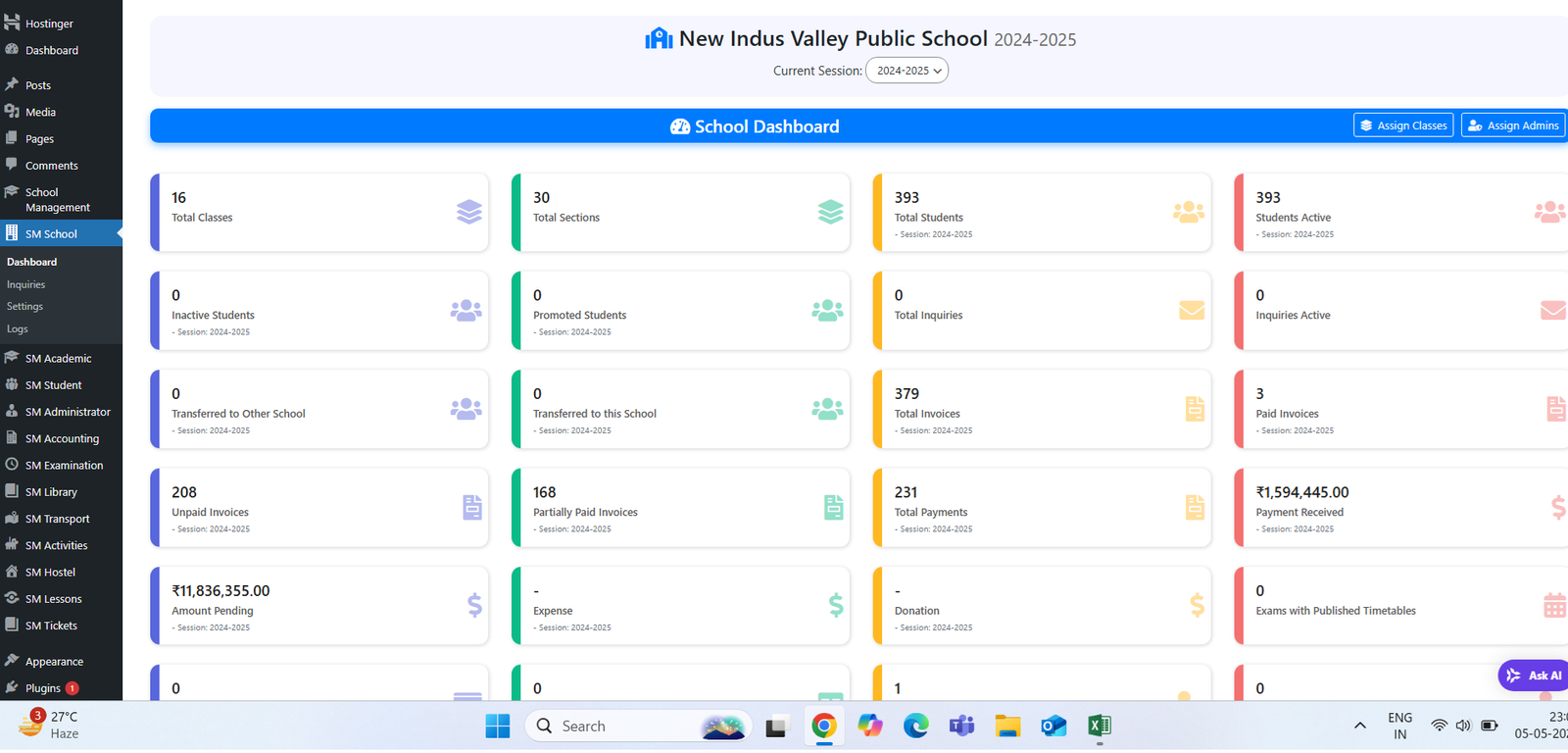Open Microsoft Teams from the taskbar

(x=961, y=726)
